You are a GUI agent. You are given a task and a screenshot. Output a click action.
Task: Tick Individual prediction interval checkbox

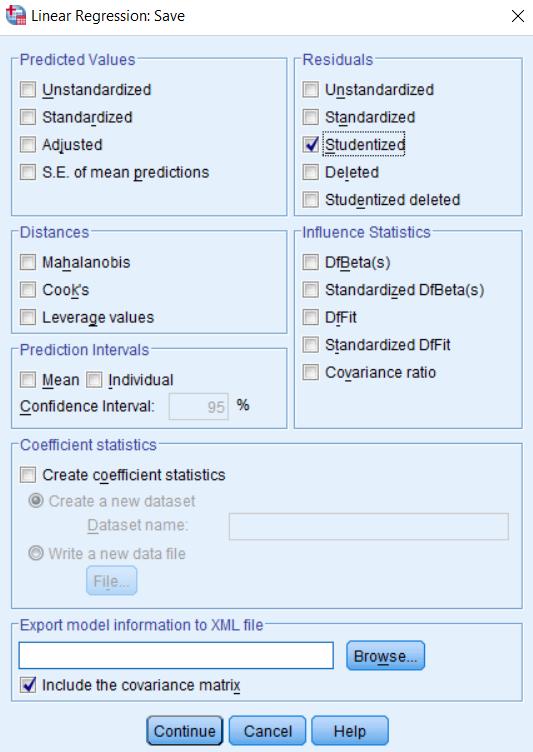coord(94,380)
